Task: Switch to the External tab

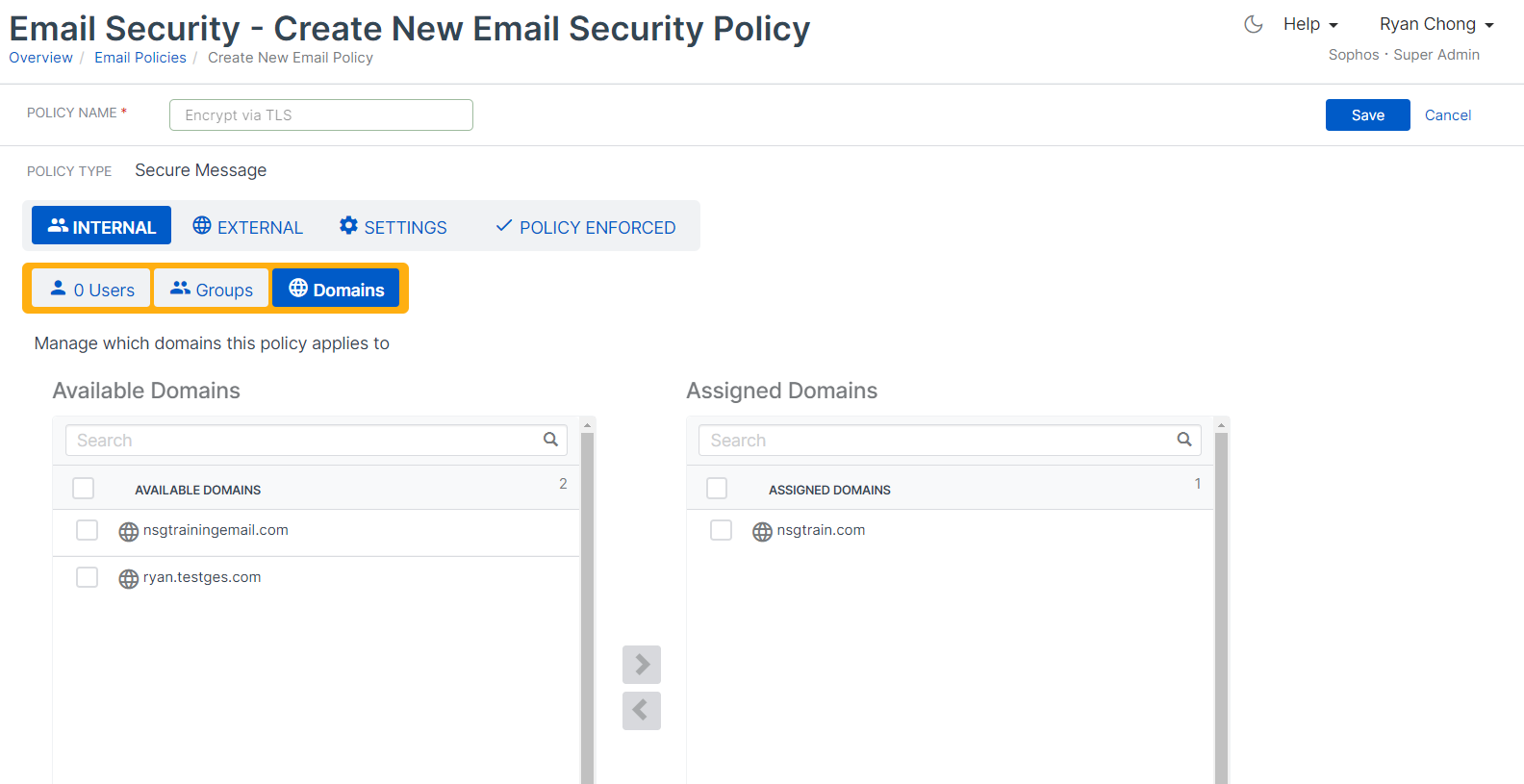Action: point(248,227)
